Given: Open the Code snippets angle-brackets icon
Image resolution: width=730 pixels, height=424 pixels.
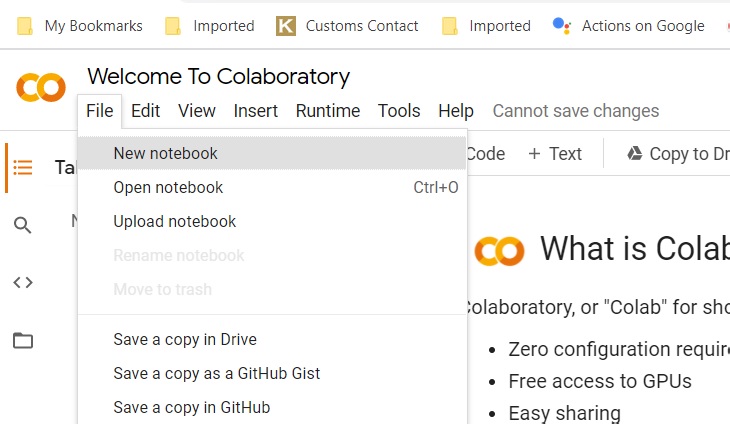Looking at the screenshot, I should point(22,283).
